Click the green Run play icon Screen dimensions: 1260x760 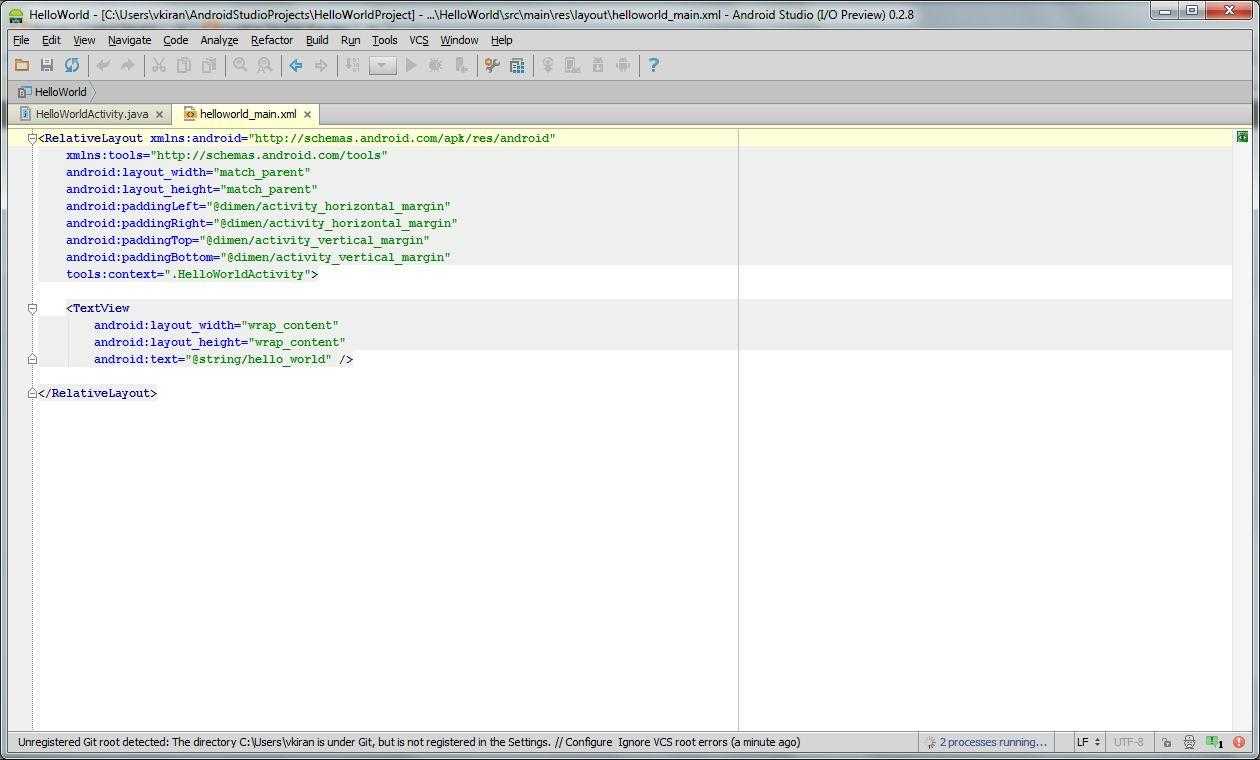(410, 65)
